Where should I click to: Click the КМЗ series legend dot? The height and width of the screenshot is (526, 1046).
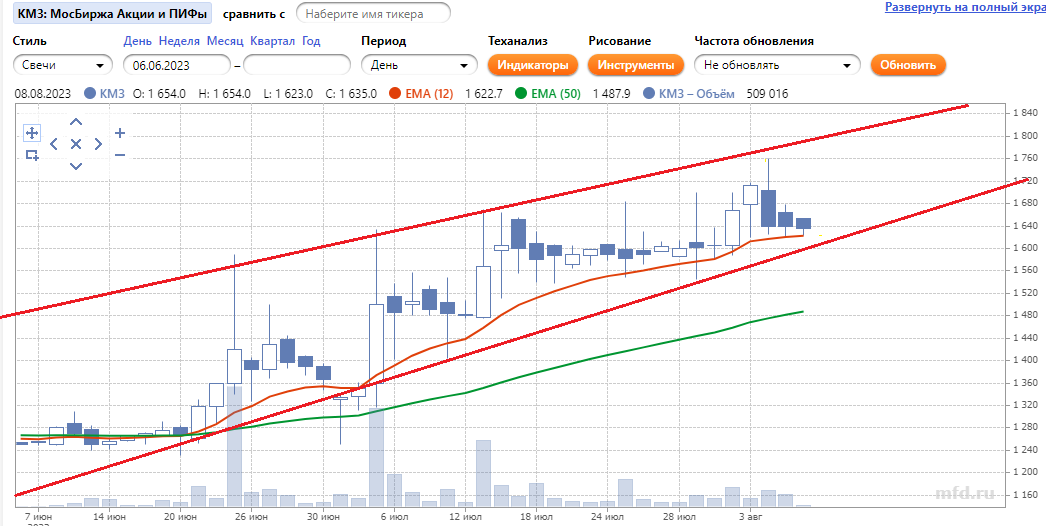coord(90,94)
